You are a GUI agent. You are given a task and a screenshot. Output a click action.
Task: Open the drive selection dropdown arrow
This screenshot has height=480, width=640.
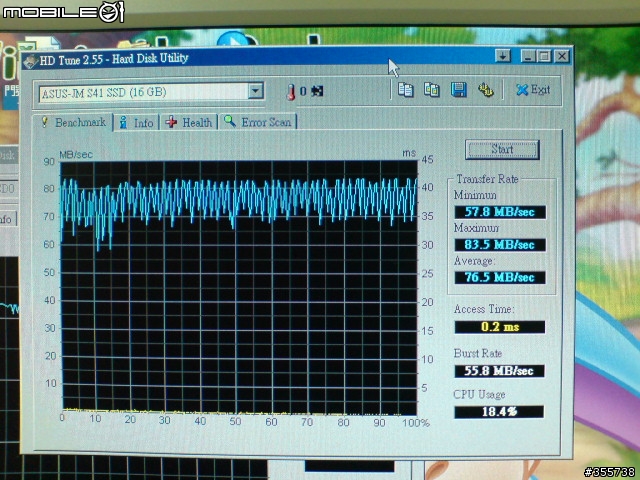coord(256,91)
